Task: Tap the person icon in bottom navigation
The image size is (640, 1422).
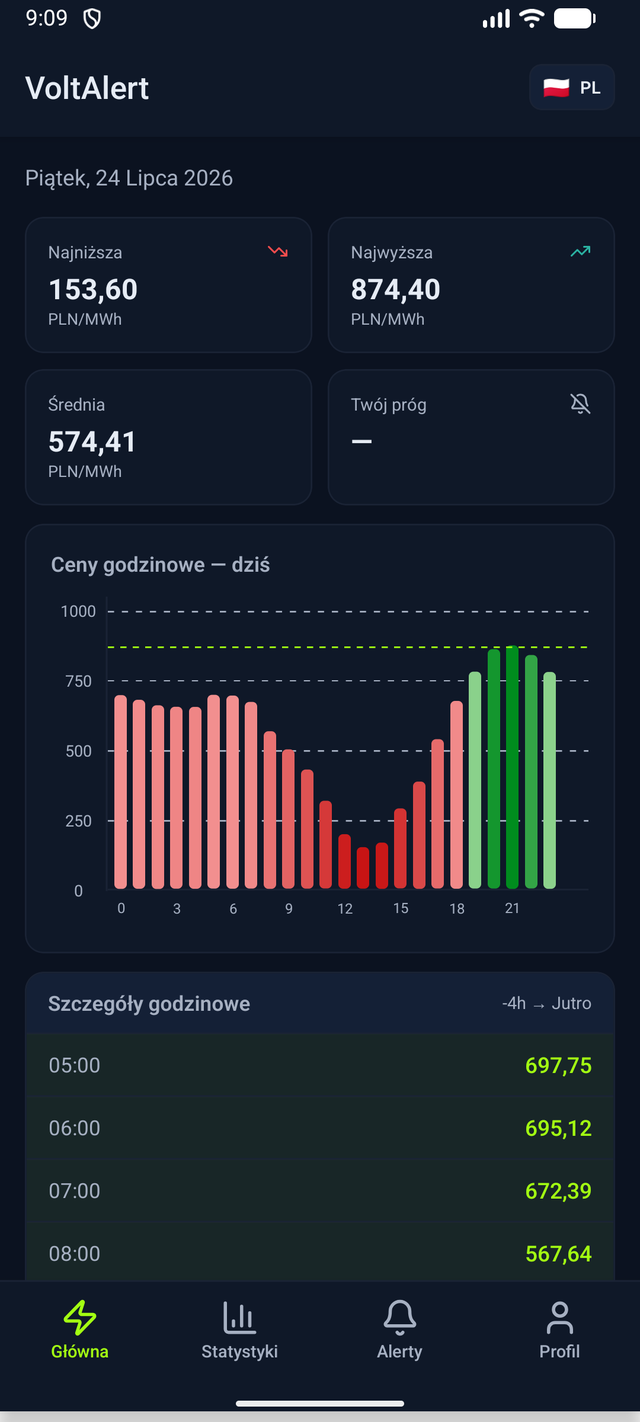Action: (560, 1318)
